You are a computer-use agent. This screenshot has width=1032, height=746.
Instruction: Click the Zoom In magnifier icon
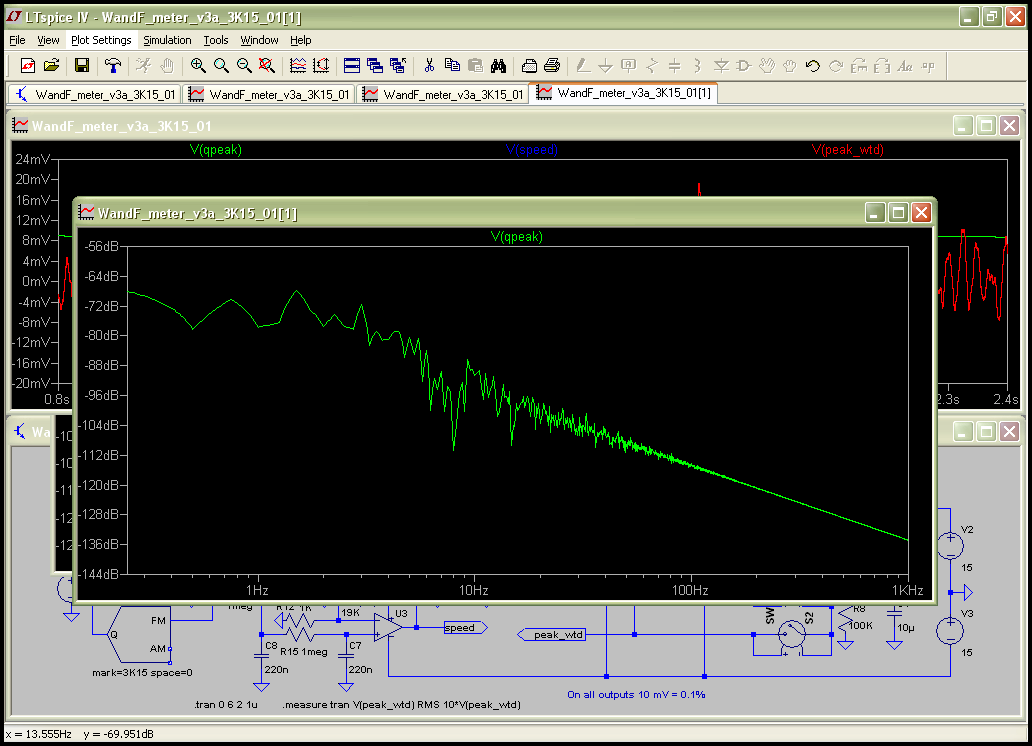[198, 66]
